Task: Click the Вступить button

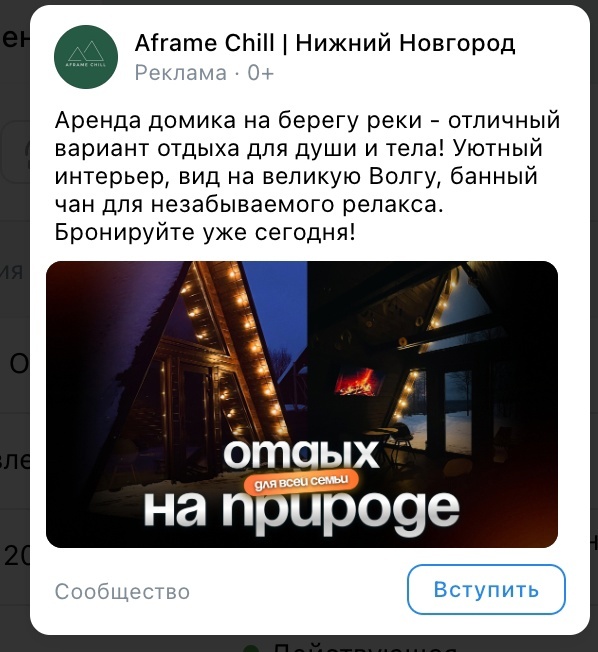Action: (486, 589)
